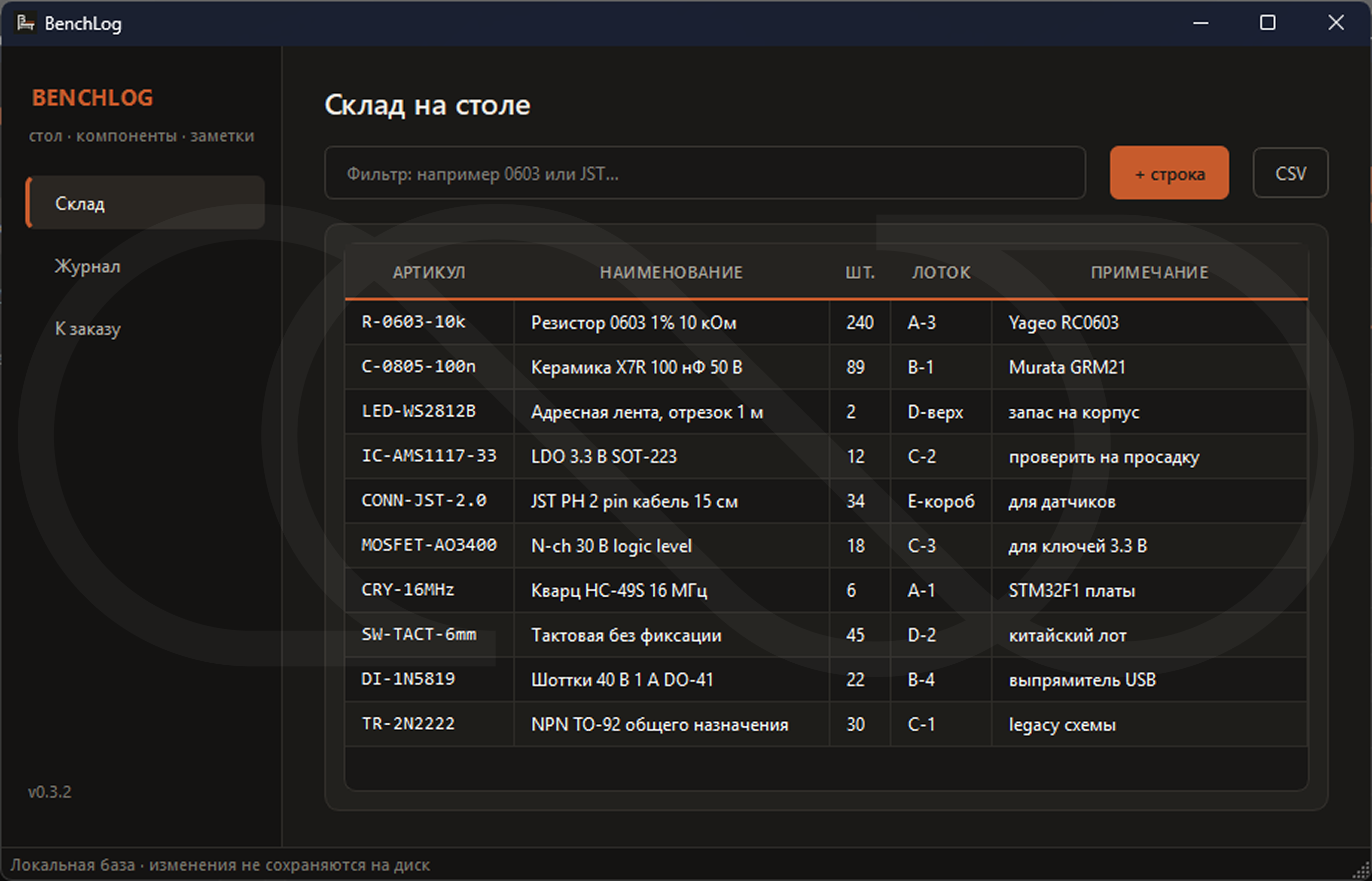Select the Склад sidebar item

80,204
